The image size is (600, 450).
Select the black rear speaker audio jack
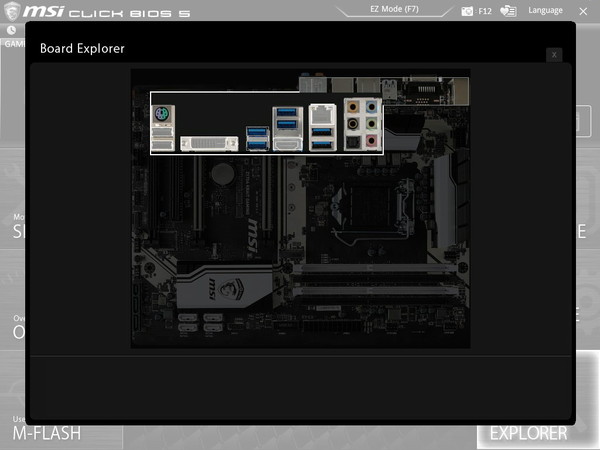352,124
